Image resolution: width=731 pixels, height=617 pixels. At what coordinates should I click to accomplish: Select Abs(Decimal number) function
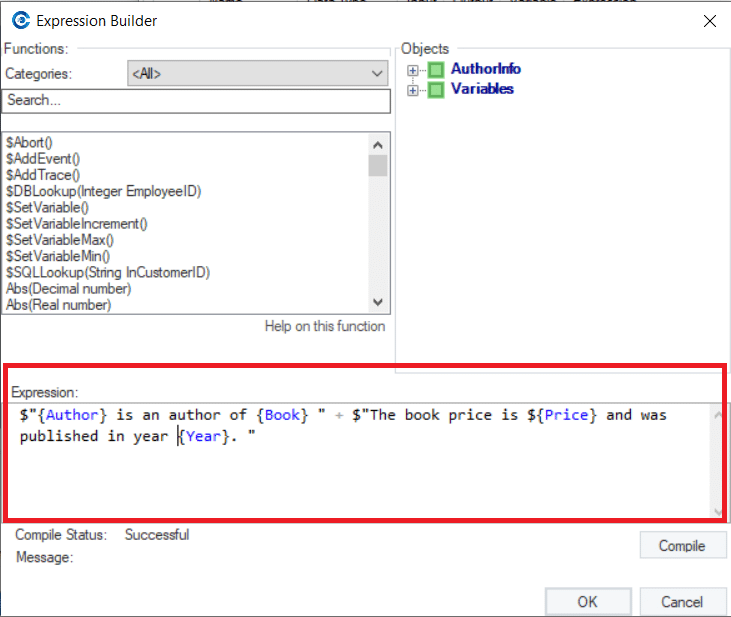click(x=68, y=289)
